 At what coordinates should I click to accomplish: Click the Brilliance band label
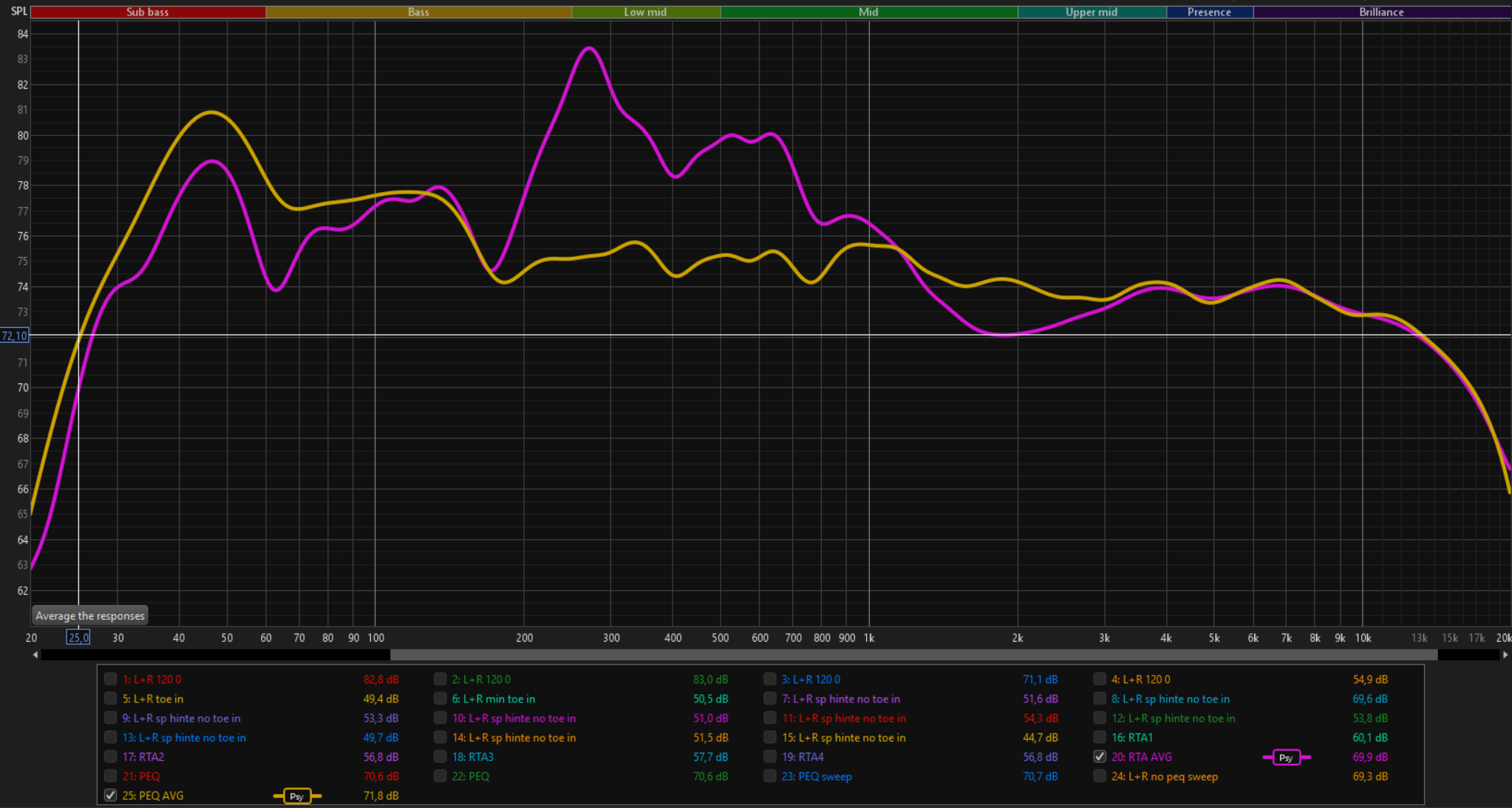click(1381, 12)
